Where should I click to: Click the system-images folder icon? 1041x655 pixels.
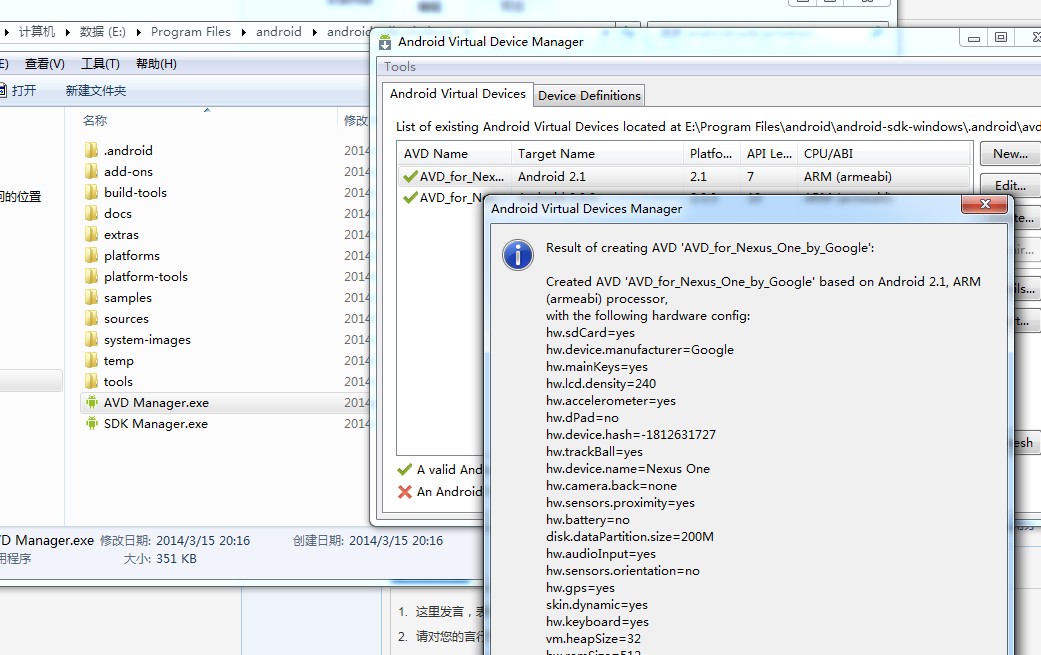(91, 340)
